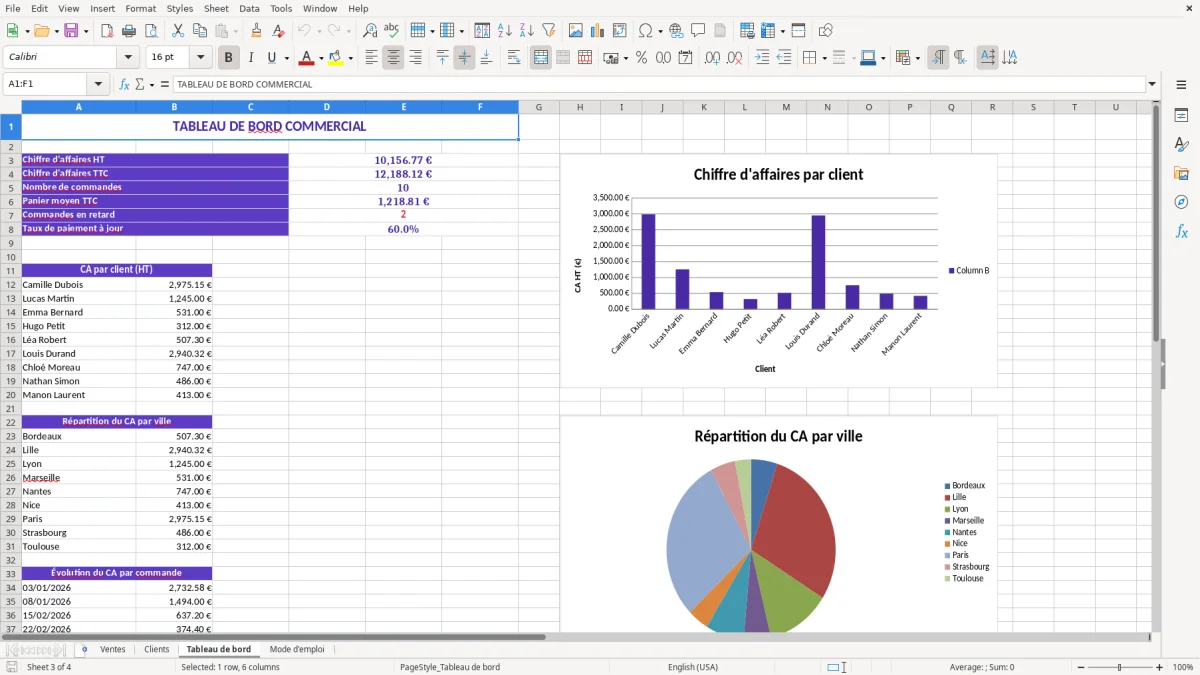The image size is (1200, 675).
Task: Open Find & Replace icon
Action: pos(370,31)
